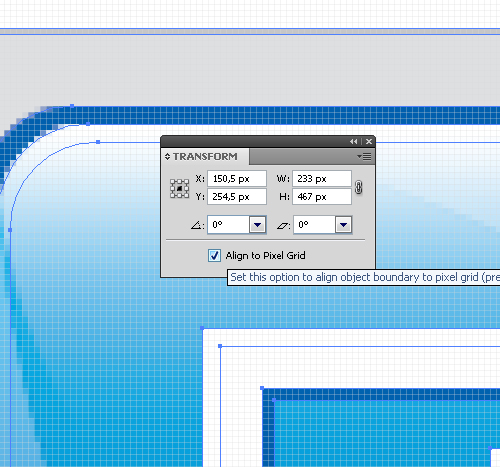Select the TRANSFORM tab title
500x467 pixels.
click(x=205, y=156)
